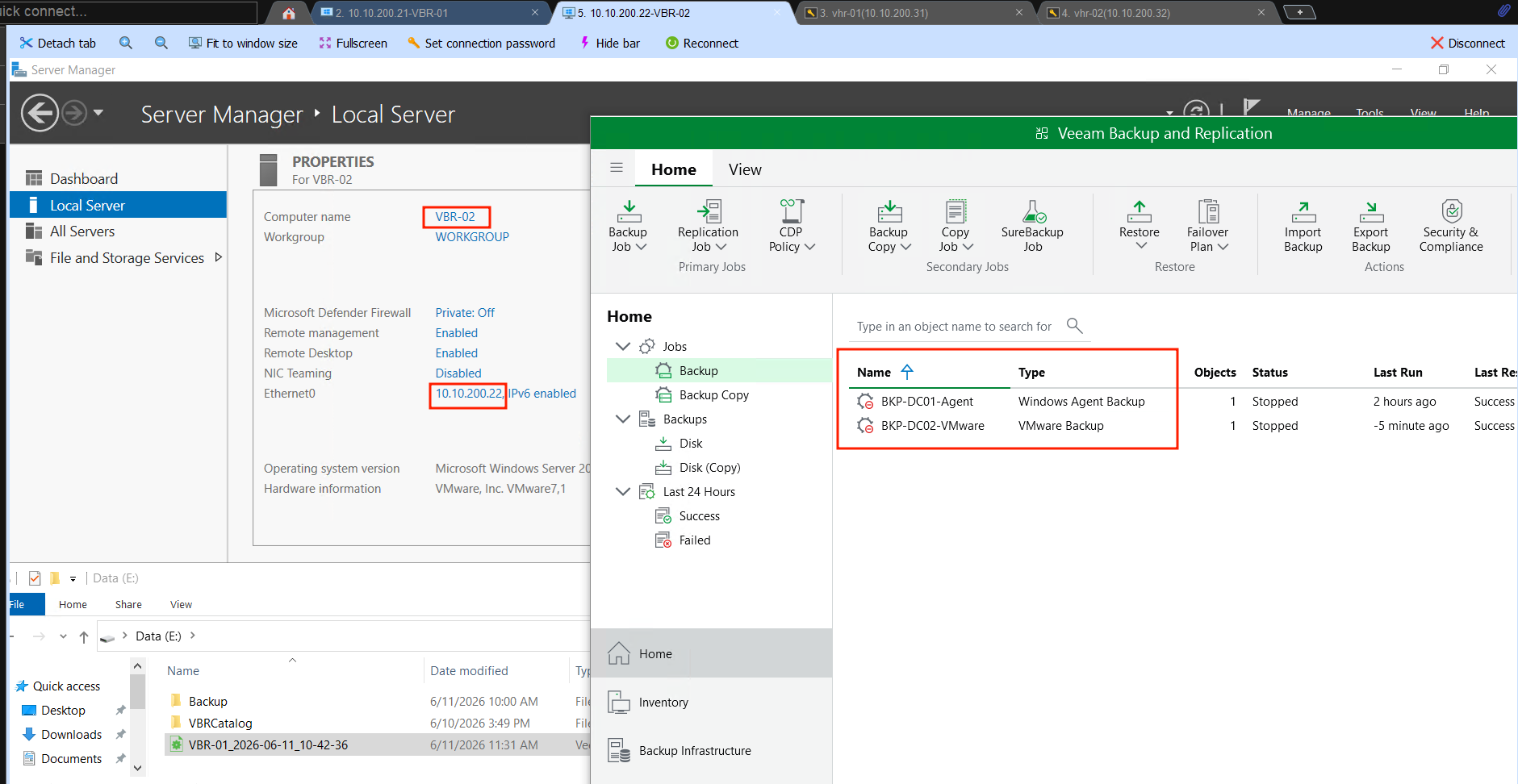Image resolution: width=1518 pixels, height=784 pixels.
Task: Click the Export Backup icon
Action: coord(1371,211)
